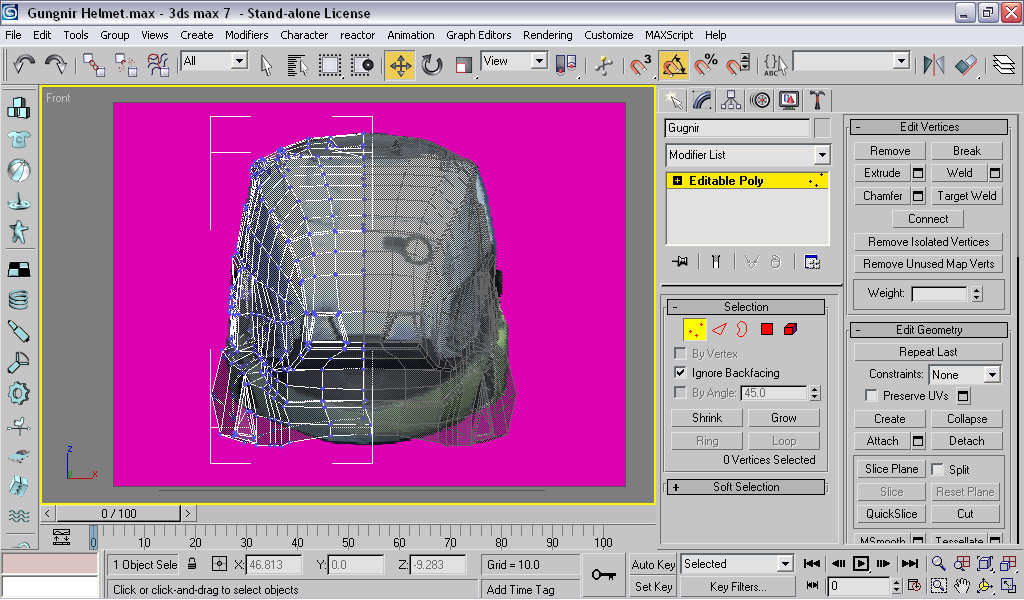The width and height of the screenshot is (1024, 600).
Task: Click the Grow selection button
Action: pos(784,418)
